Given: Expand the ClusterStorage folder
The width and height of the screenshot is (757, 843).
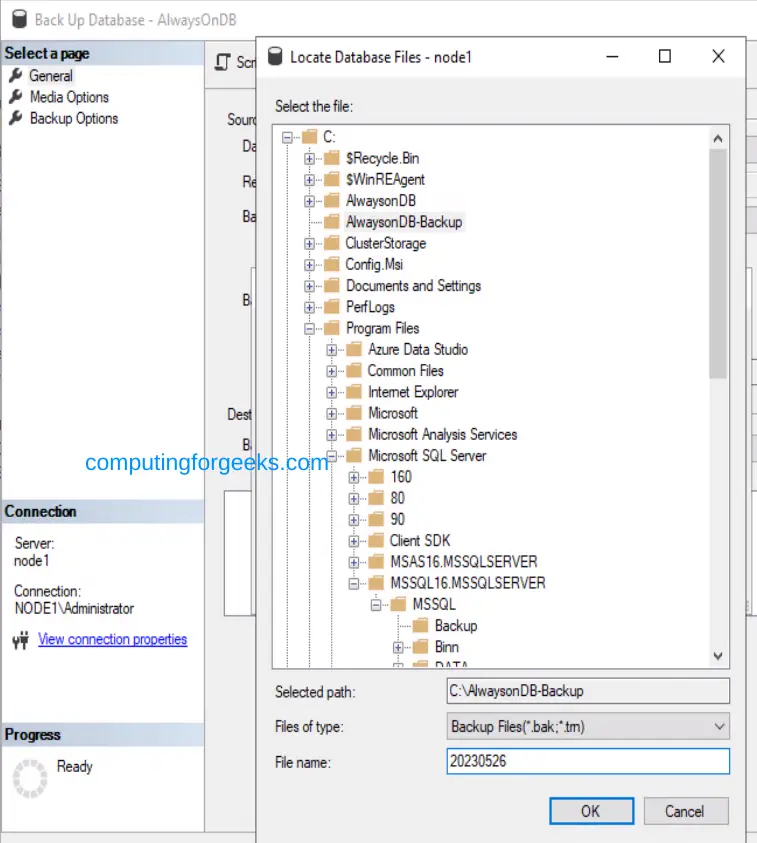Looking at the screenshot, I should [x=309, y=244].
